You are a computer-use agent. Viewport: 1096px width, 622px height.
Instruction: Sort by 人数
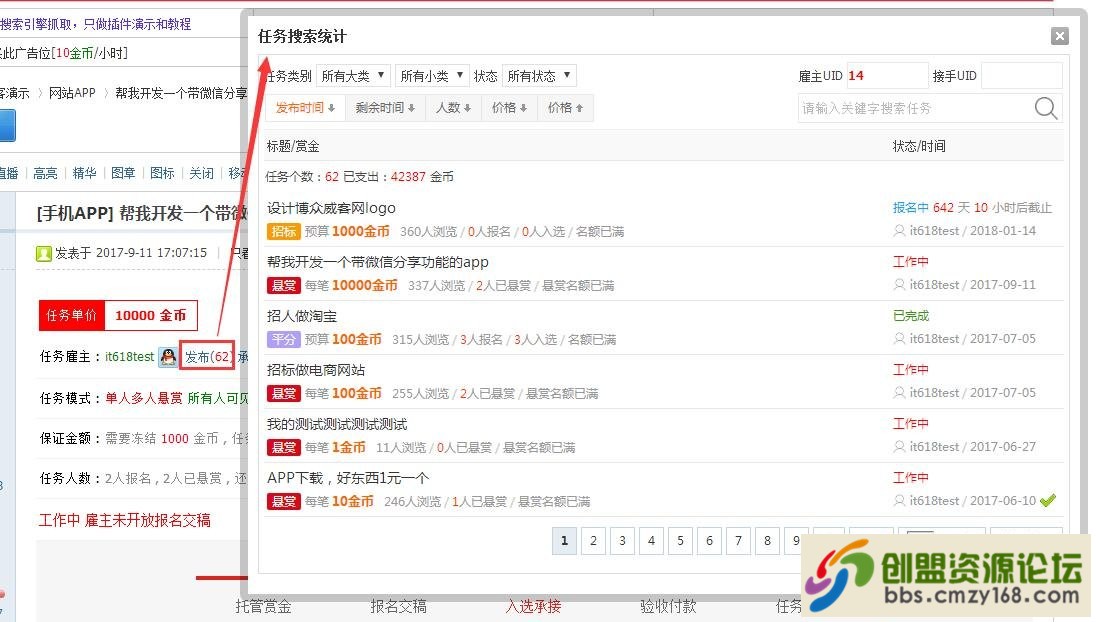tap(453, 108)
